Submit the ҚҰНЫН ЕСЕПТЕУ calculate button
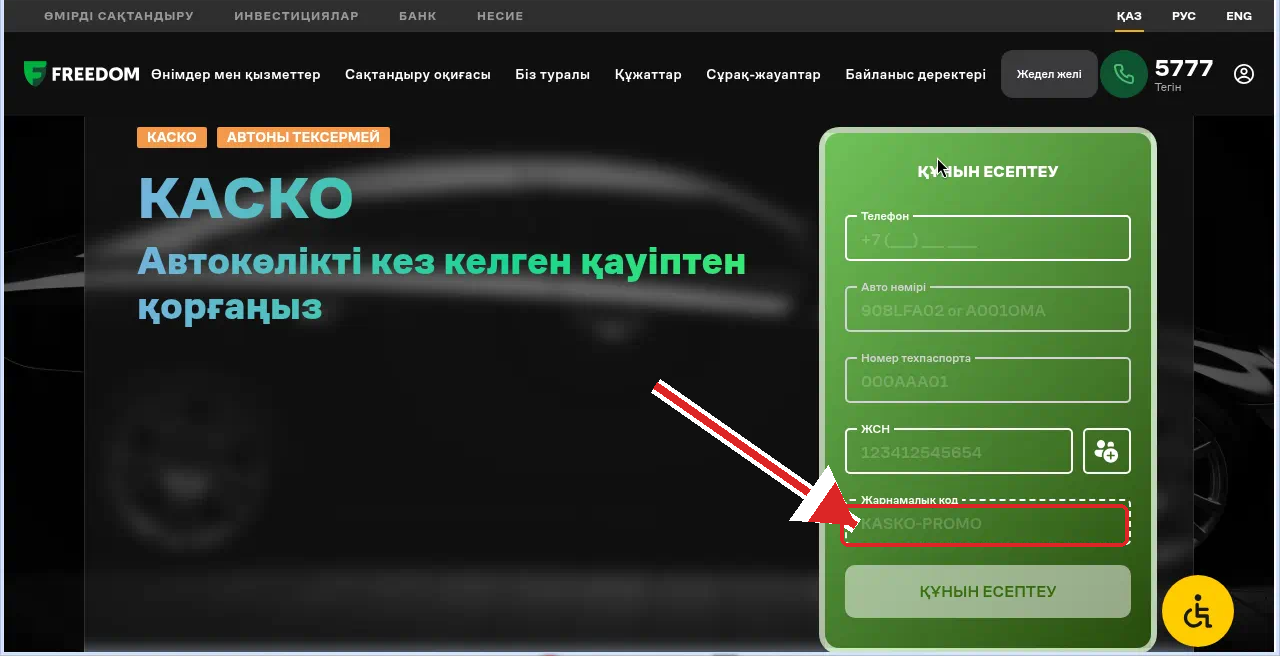The height and width of the screenshot is (656, 1280). click(x=988, y=591)
